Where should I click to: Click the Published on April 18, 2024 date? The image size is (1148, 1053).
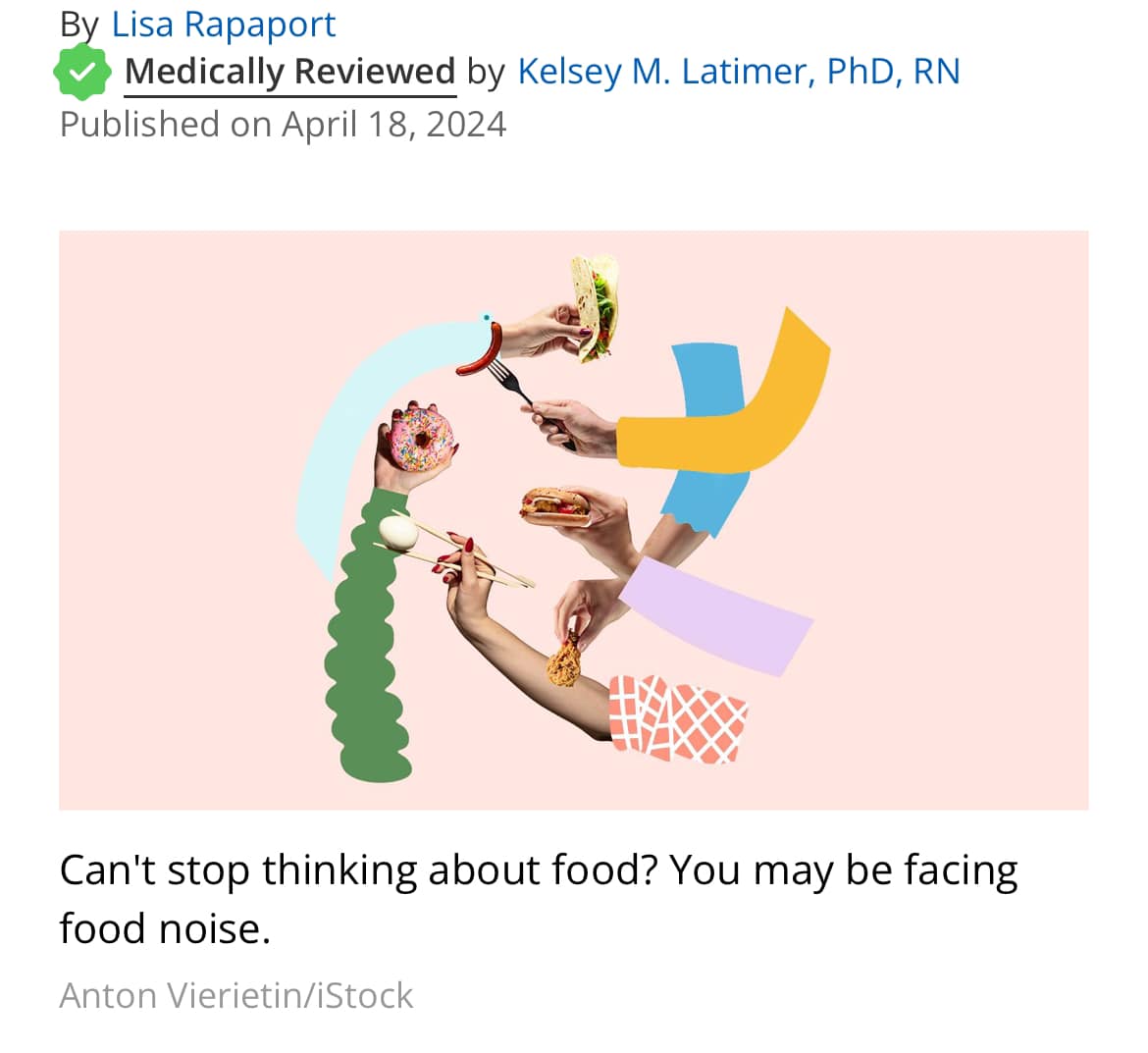point(283,124)
